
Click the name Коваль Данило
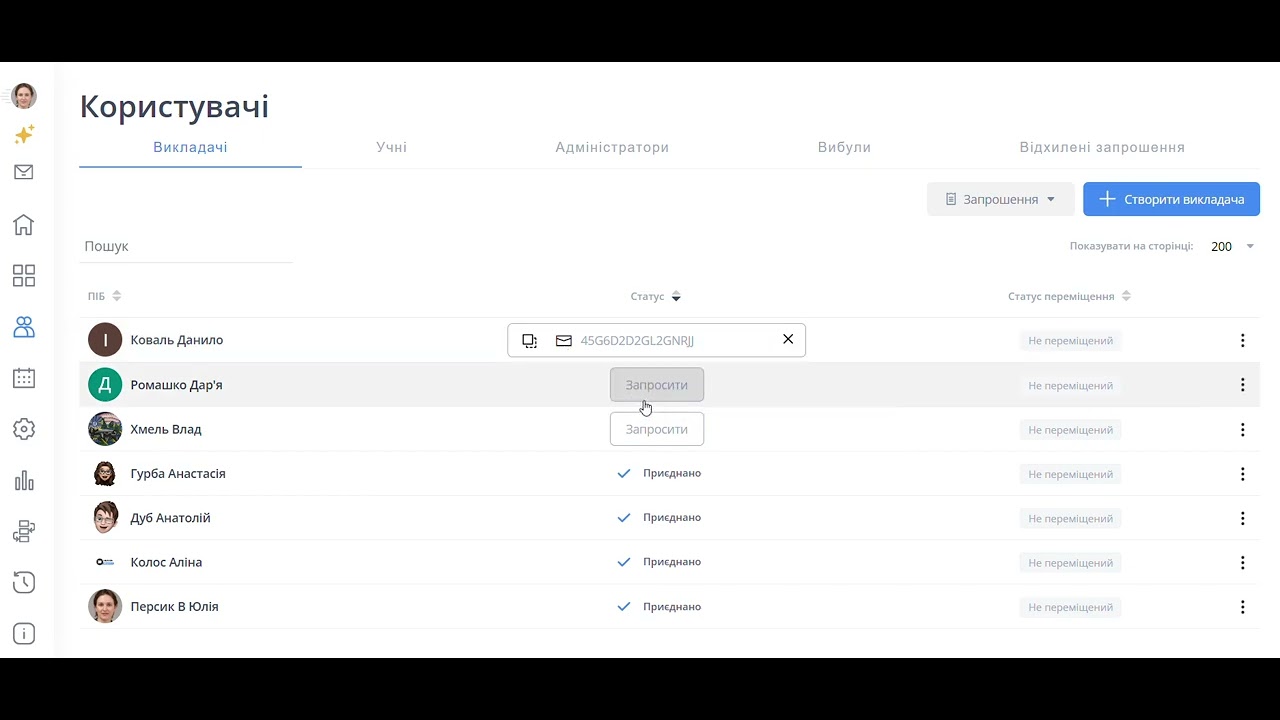point(177,340)
